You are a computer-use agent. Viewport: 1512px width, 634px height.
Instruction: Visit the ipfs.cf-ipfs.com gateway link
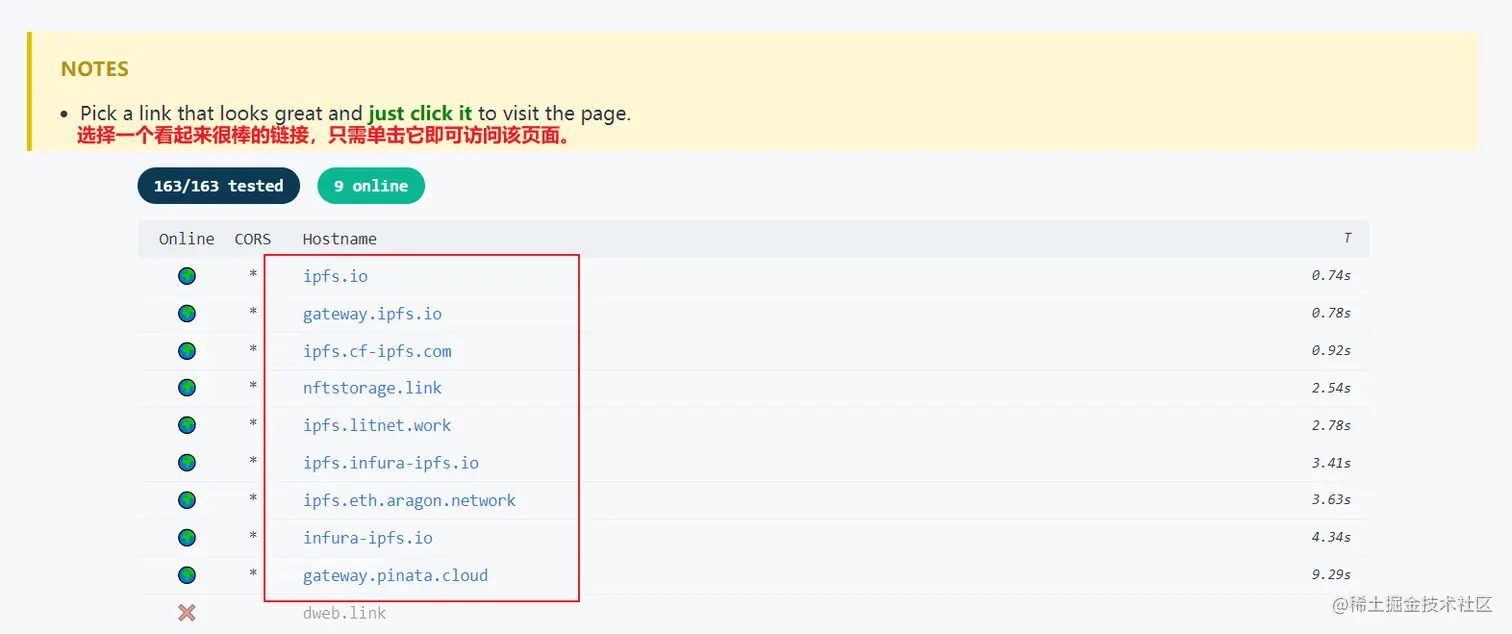coord(377,351)
